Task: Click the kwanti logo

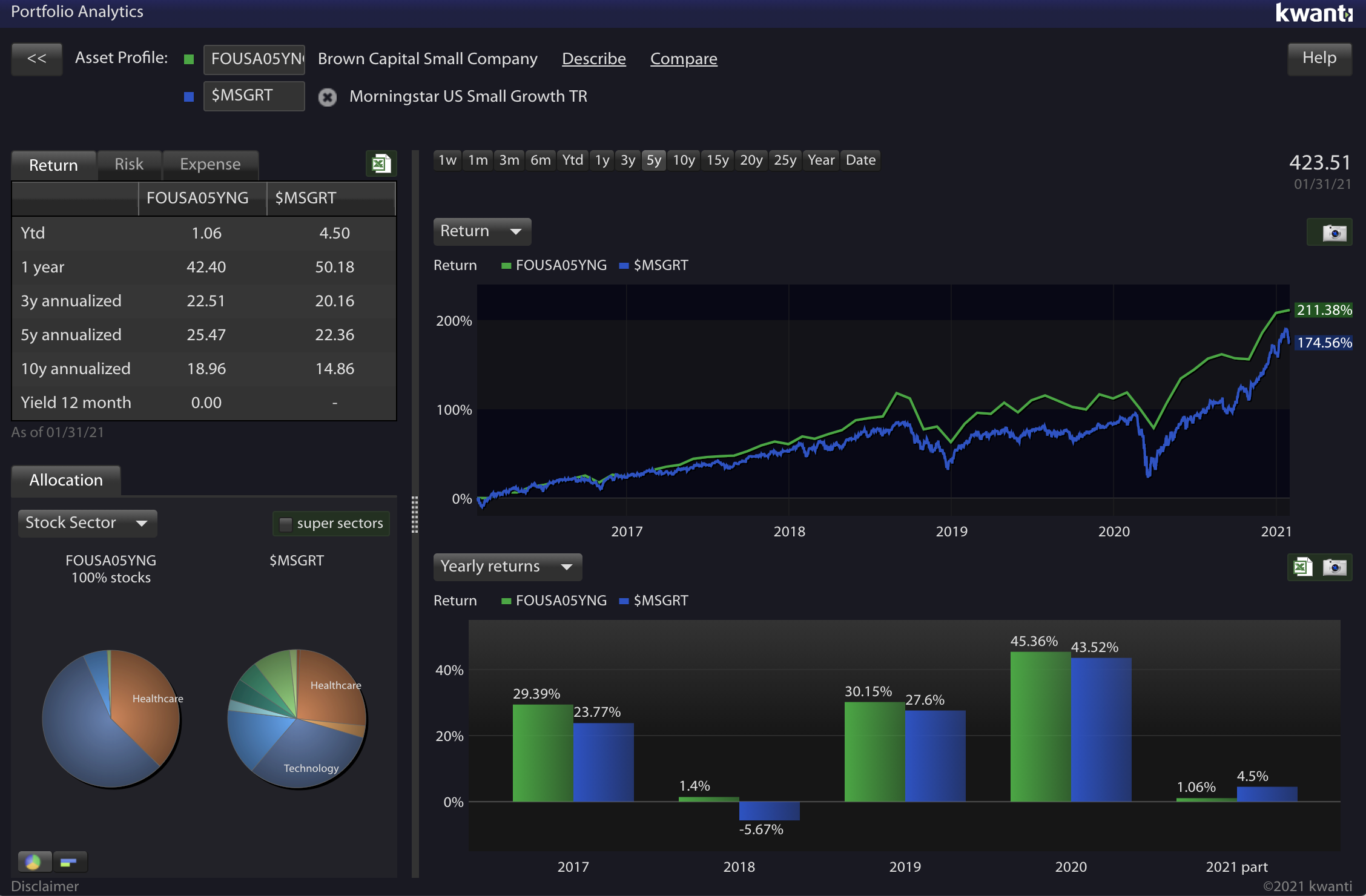Action: pyautogui.click(x=1313, y=13)
